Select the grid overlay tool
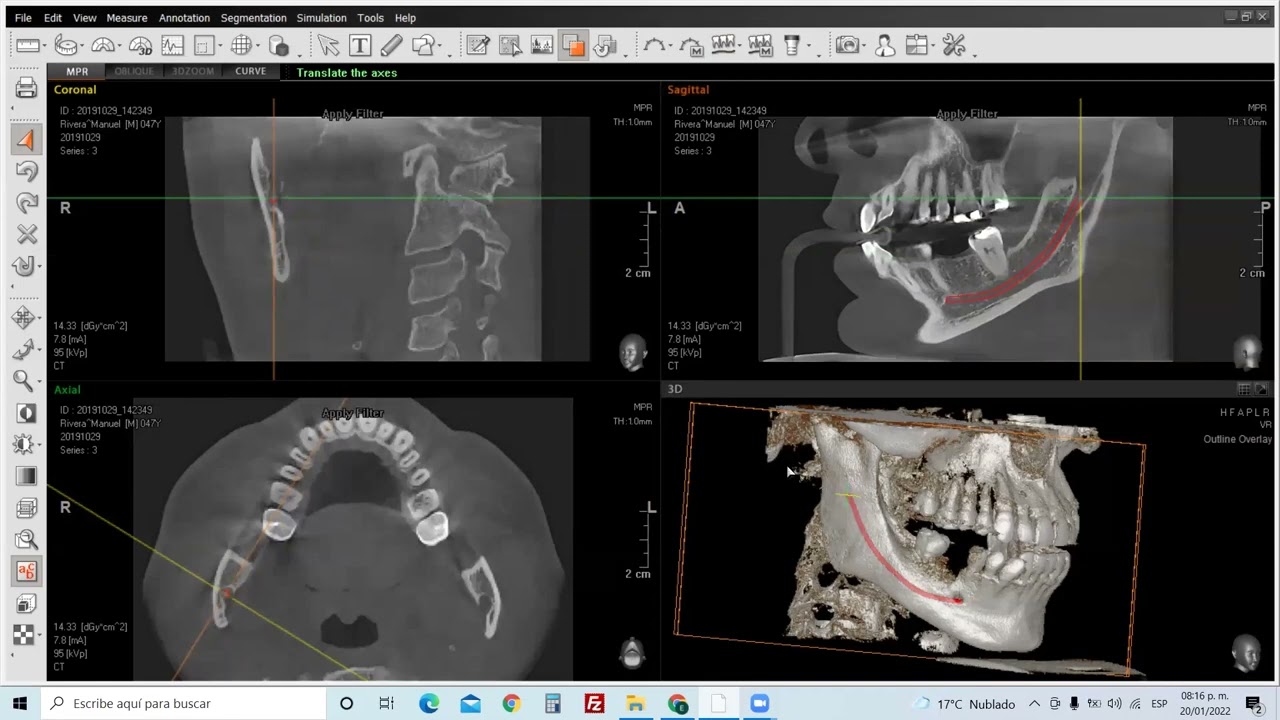 pyautogui.click(x=241, y=45)
